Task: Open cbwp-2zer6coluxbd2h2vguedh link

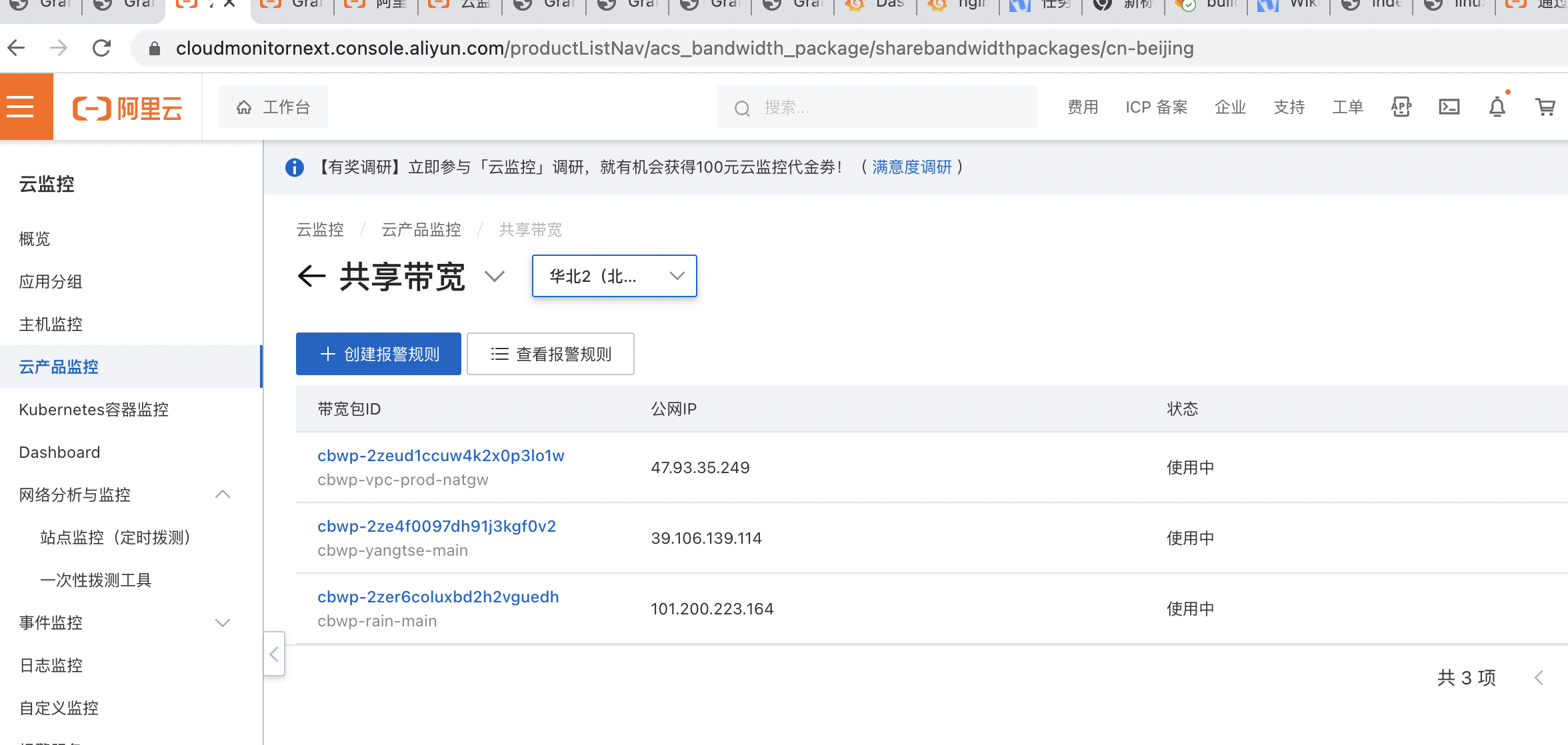Action: coord(438,597)
